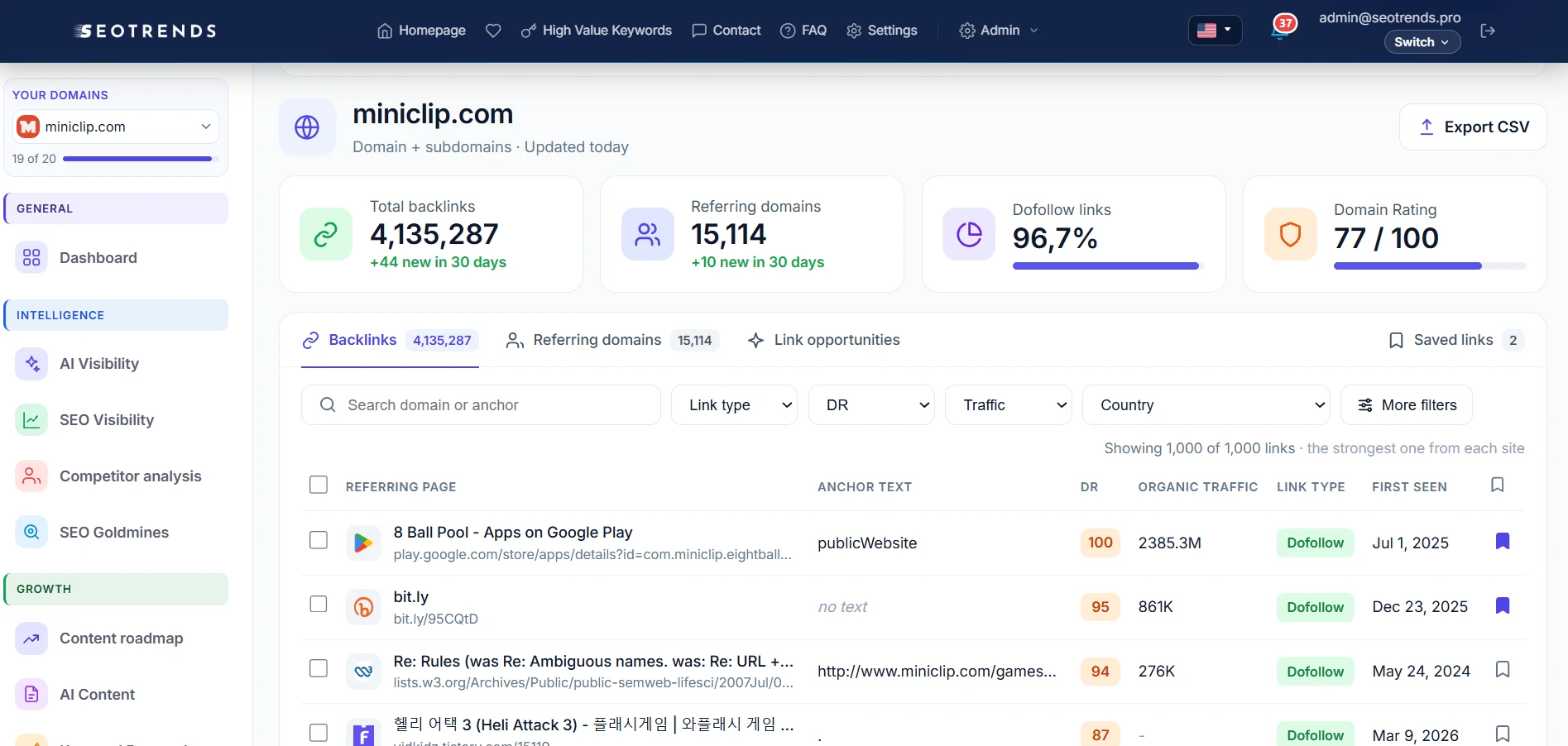
Task: Open the language flag selector
Action: [x=1215, y=31]
